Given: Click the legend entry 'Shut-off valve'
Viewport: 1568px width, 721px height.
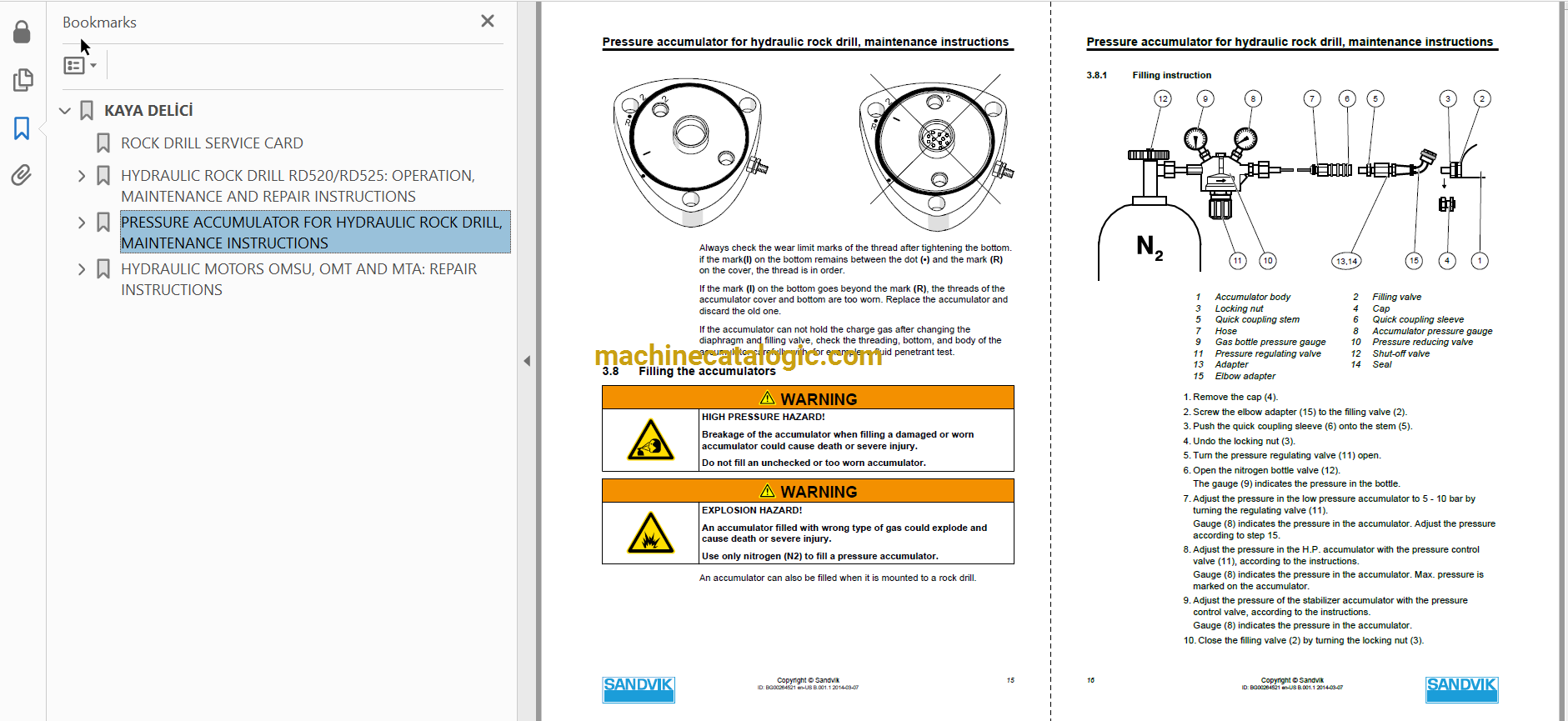Looking at the screenshot, I should coord(1400,353).
